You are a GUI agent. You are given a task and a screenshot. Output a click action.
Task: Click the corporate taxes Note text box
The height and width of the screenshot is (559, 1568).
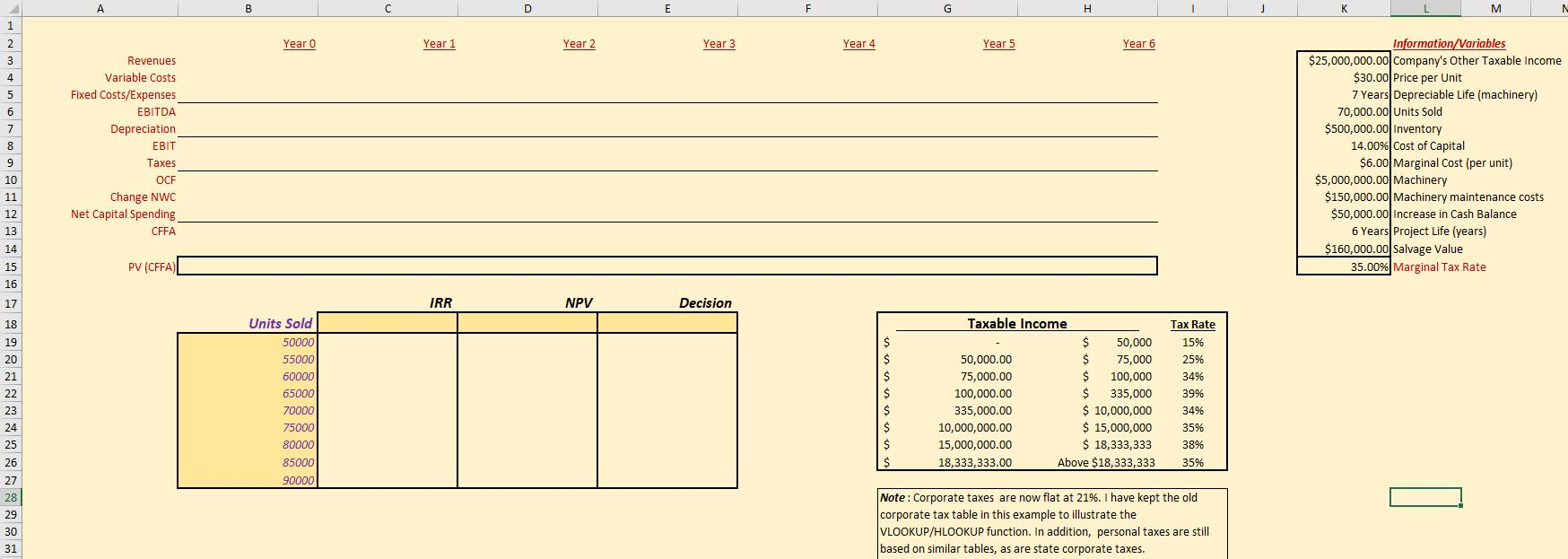[x=1052, y=523]
